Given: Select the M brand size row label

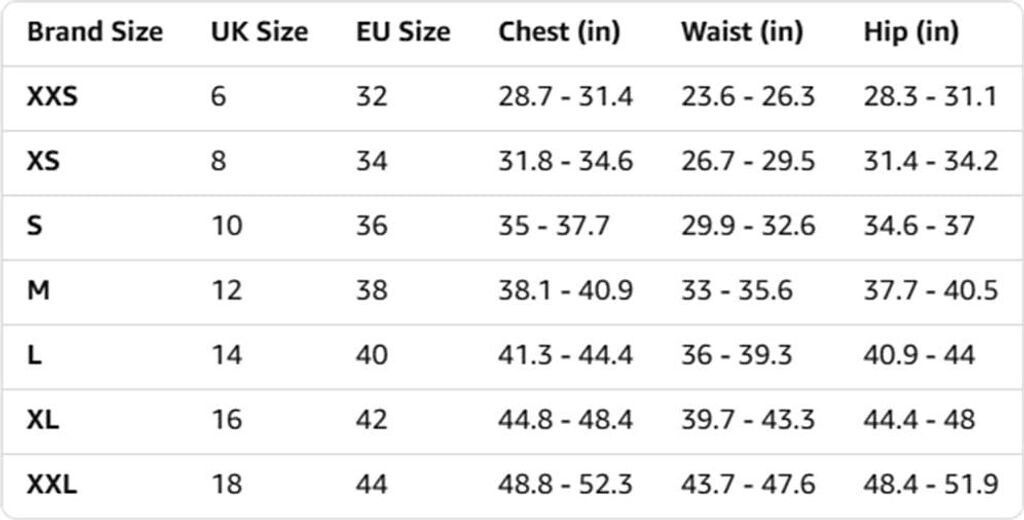Looking at the screenshot, I should coord(37,290).
